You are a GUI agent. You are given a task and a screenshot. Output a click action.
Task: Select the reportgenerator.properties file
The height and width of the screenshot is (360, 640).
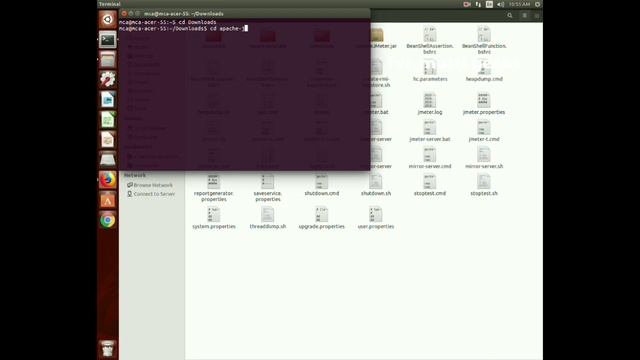tap(214, 188)
